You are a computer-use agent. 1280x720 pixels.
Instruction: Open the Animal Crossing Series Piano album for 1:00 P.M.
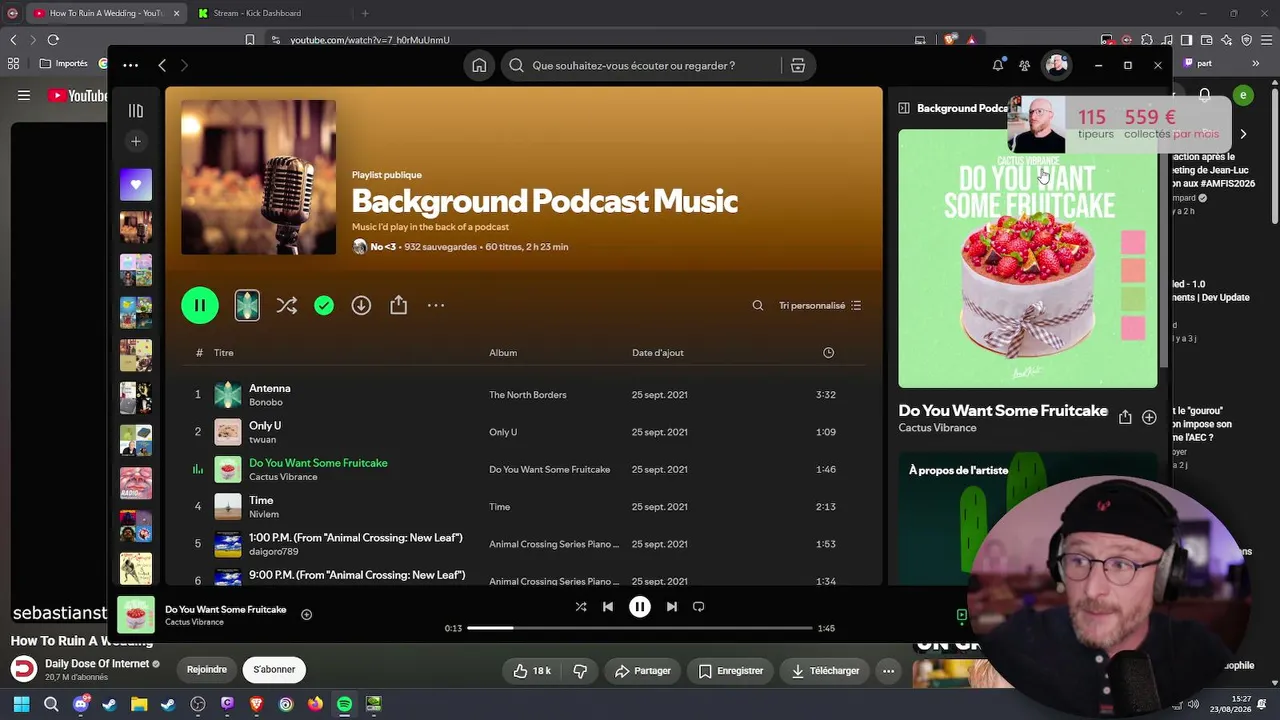pos(554,544)
